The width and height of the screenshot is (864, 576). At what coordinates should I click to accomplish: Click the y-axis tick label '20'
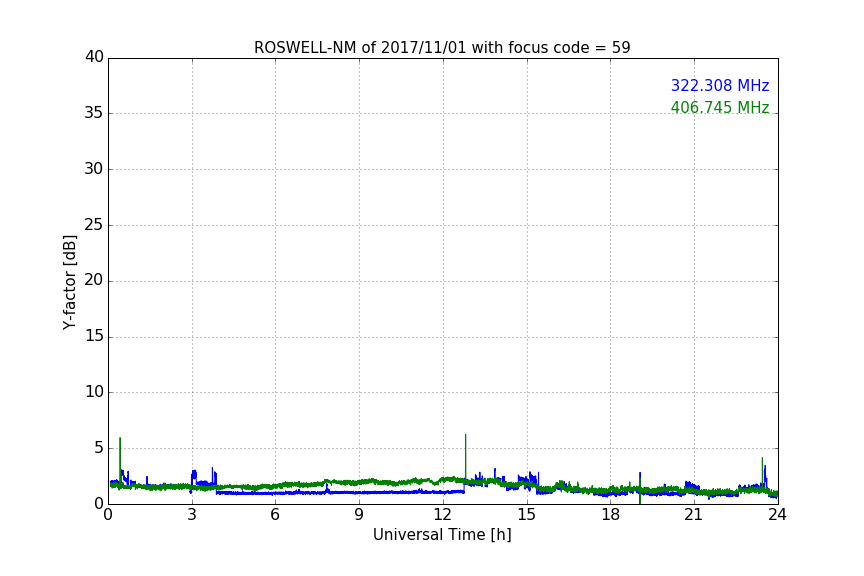coord(94,280)
